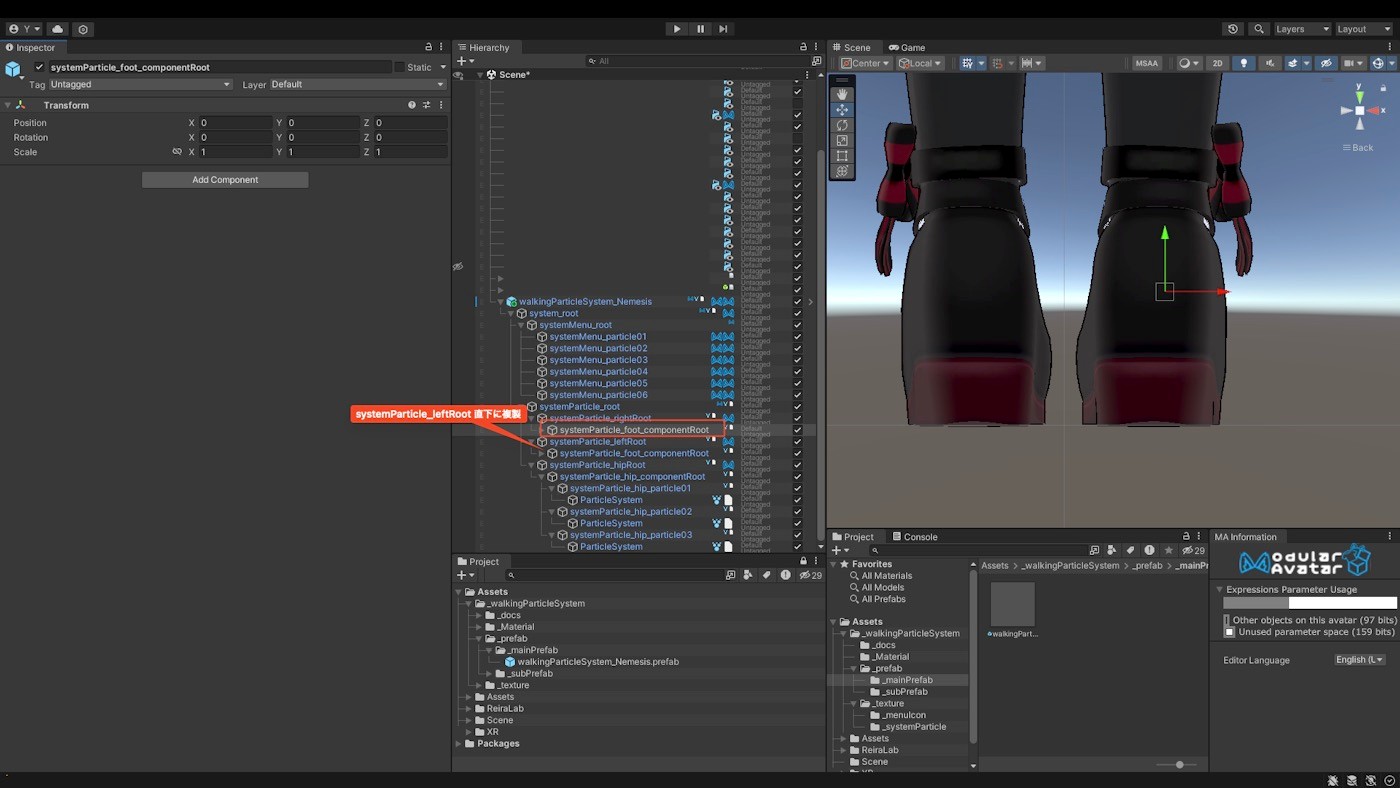The width and height of the screenshot is (1400, 788).
Task: Collapse the systemParticle_hipRoot tree node
Action: point(531,465)
